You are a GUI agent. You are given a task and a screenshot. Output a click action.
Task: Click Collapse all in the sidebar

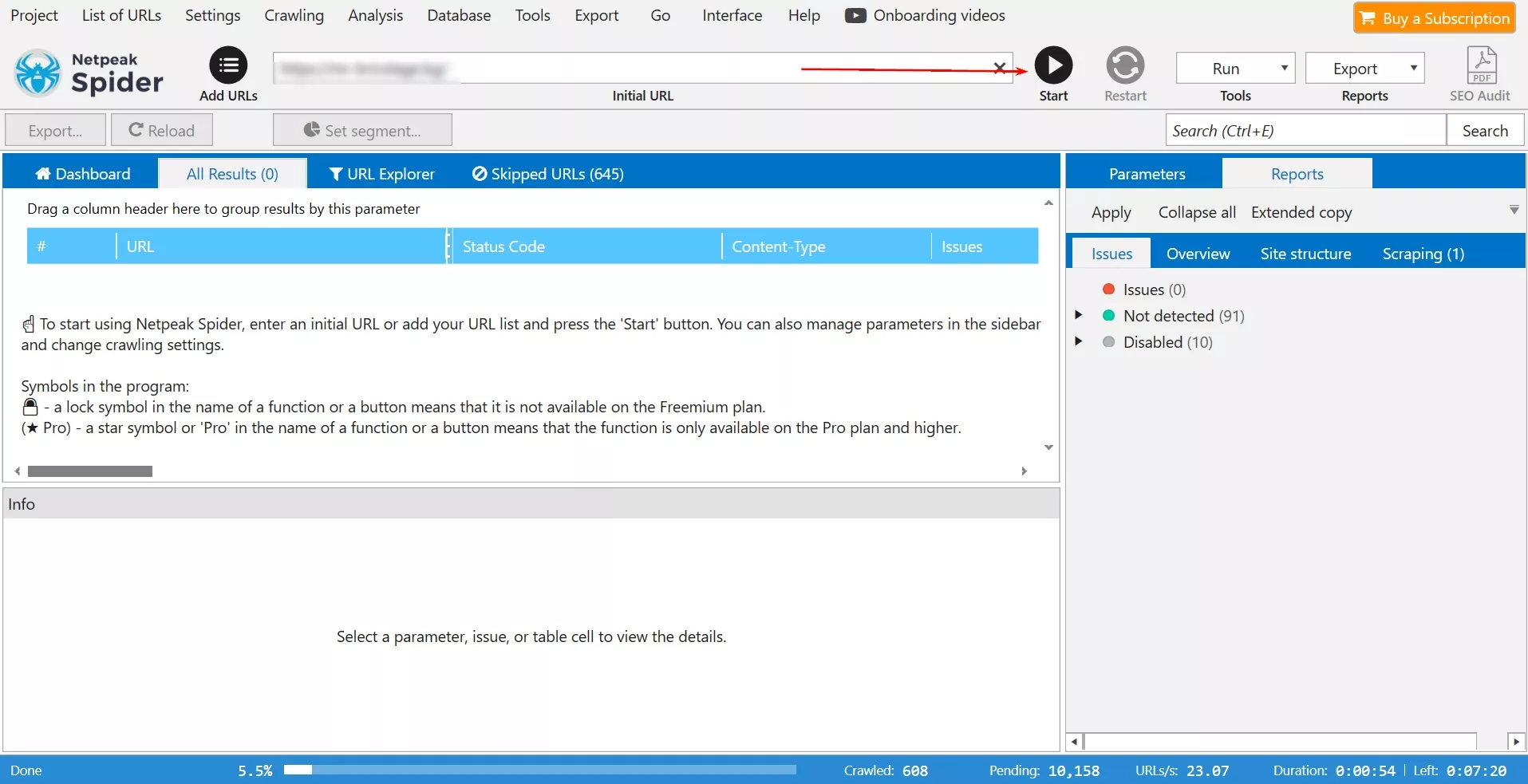point(1197,212)
